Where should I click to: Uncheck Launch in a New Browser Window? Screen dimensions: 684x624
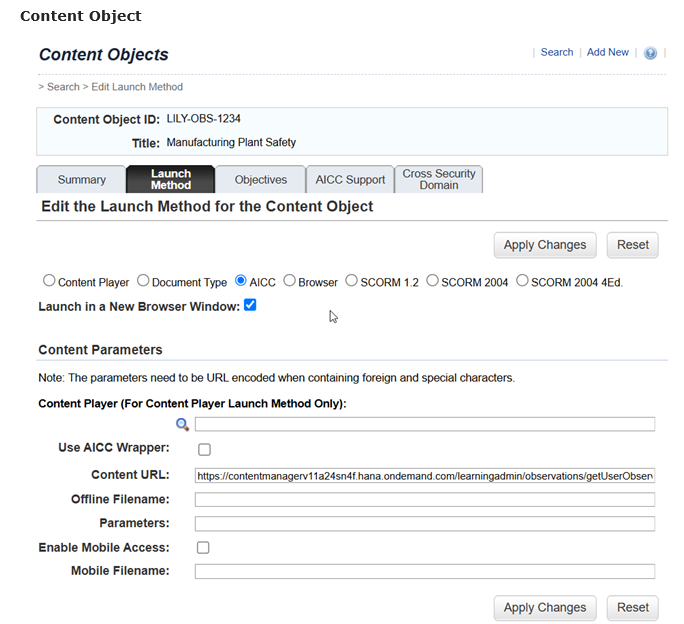click(250, 305)
